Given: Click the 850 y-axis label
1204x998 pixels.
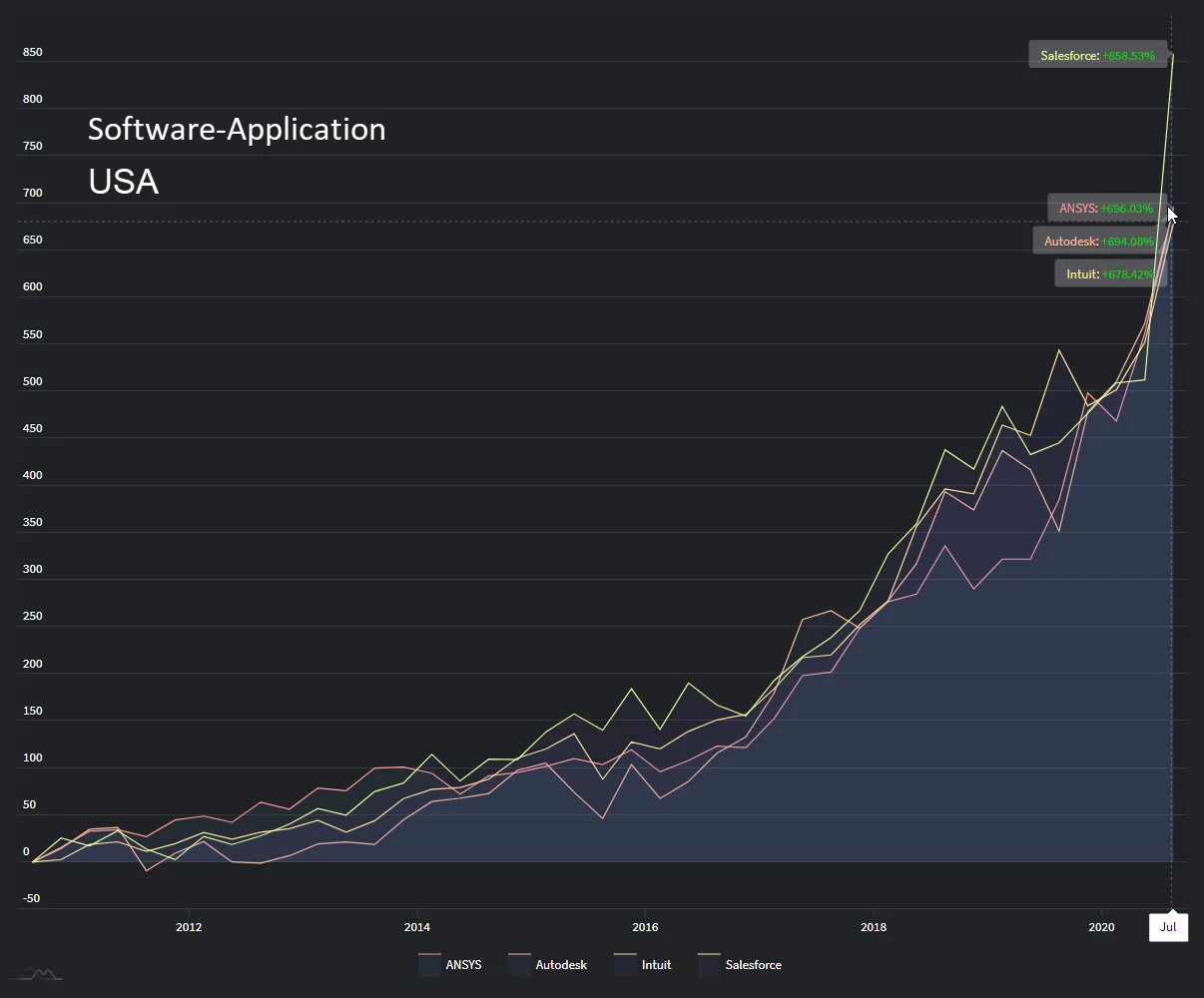Looking at the screenshot, I should tap(33, 52).
